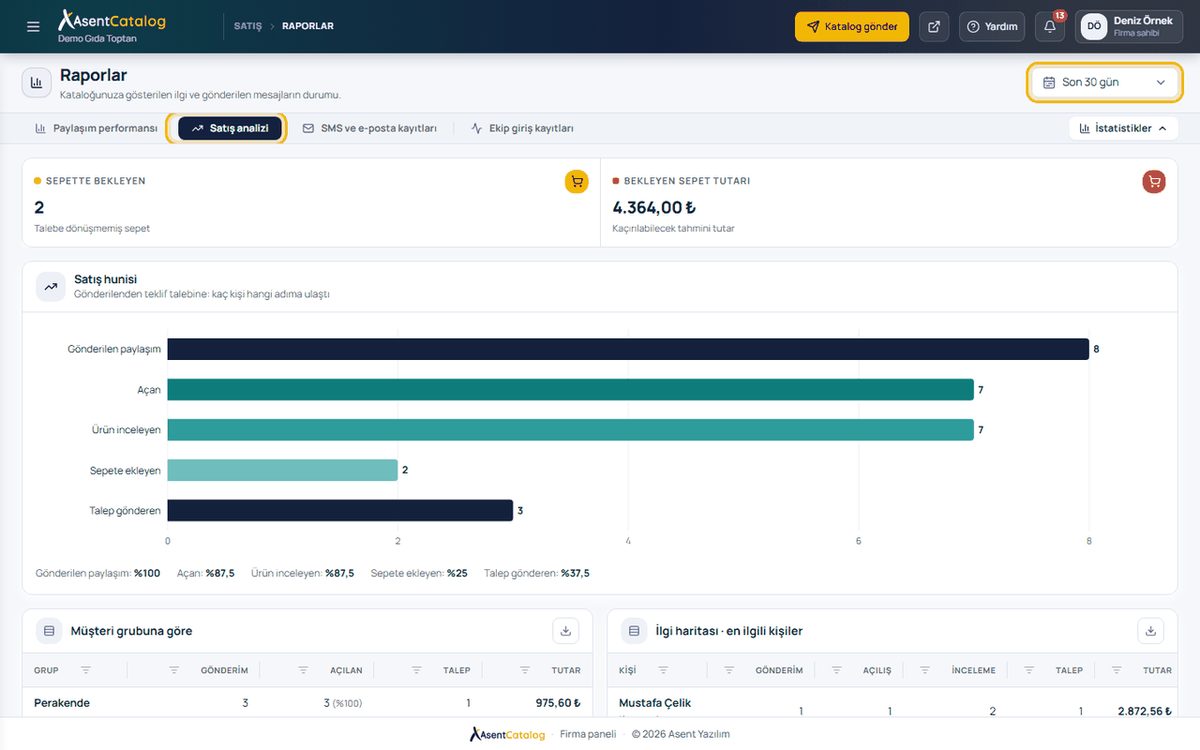Open the Yardım help button
The image size is (1200, 750).
992,27
